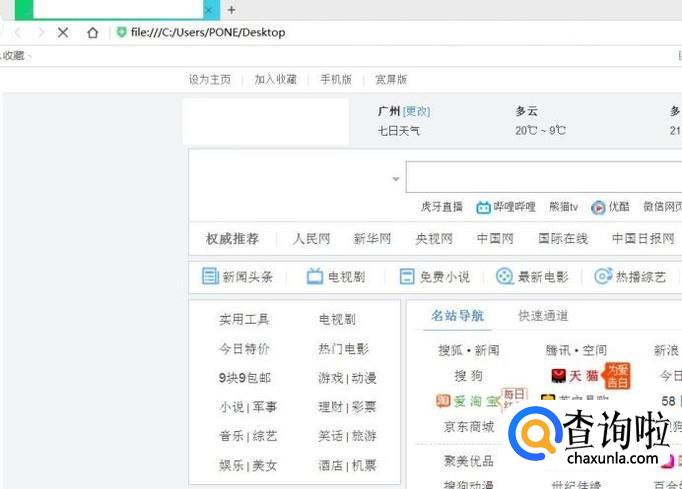The height and width of the screenshot is (489, 682).
Task: Open 国际在线 site
Action: tap(563, 239)
